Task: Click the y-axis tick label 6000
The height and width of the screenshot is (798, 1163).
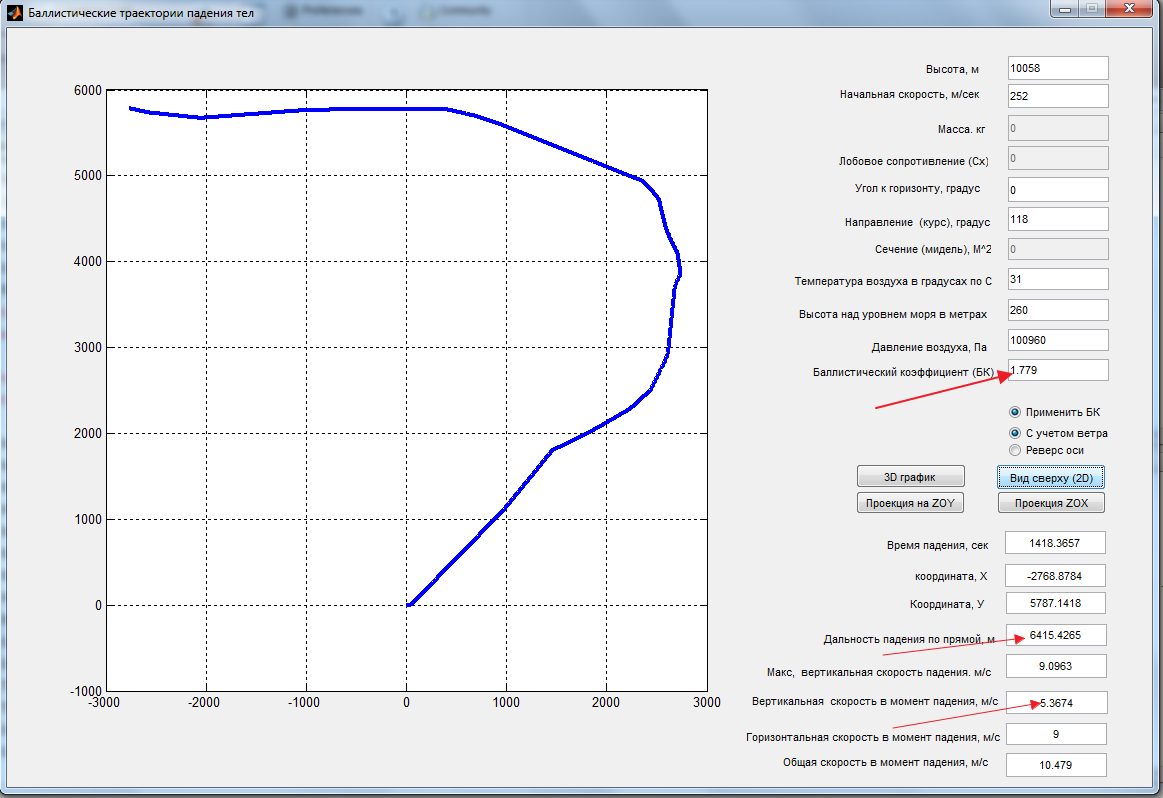Action: 88,90
